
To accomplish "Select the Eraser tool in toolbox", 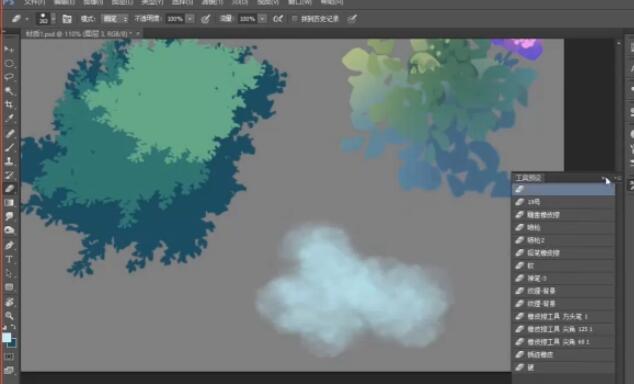I will (9, 189).
